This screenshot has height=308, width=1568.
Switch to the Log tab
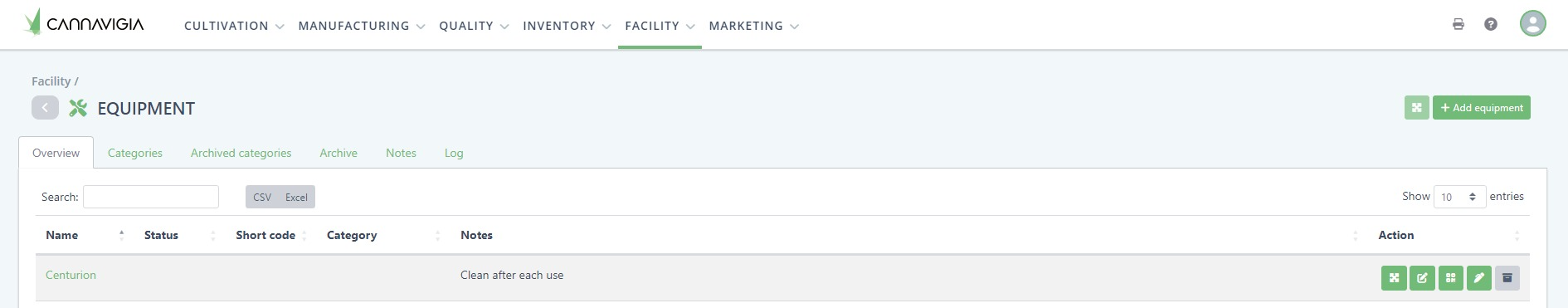pos(454,153)
